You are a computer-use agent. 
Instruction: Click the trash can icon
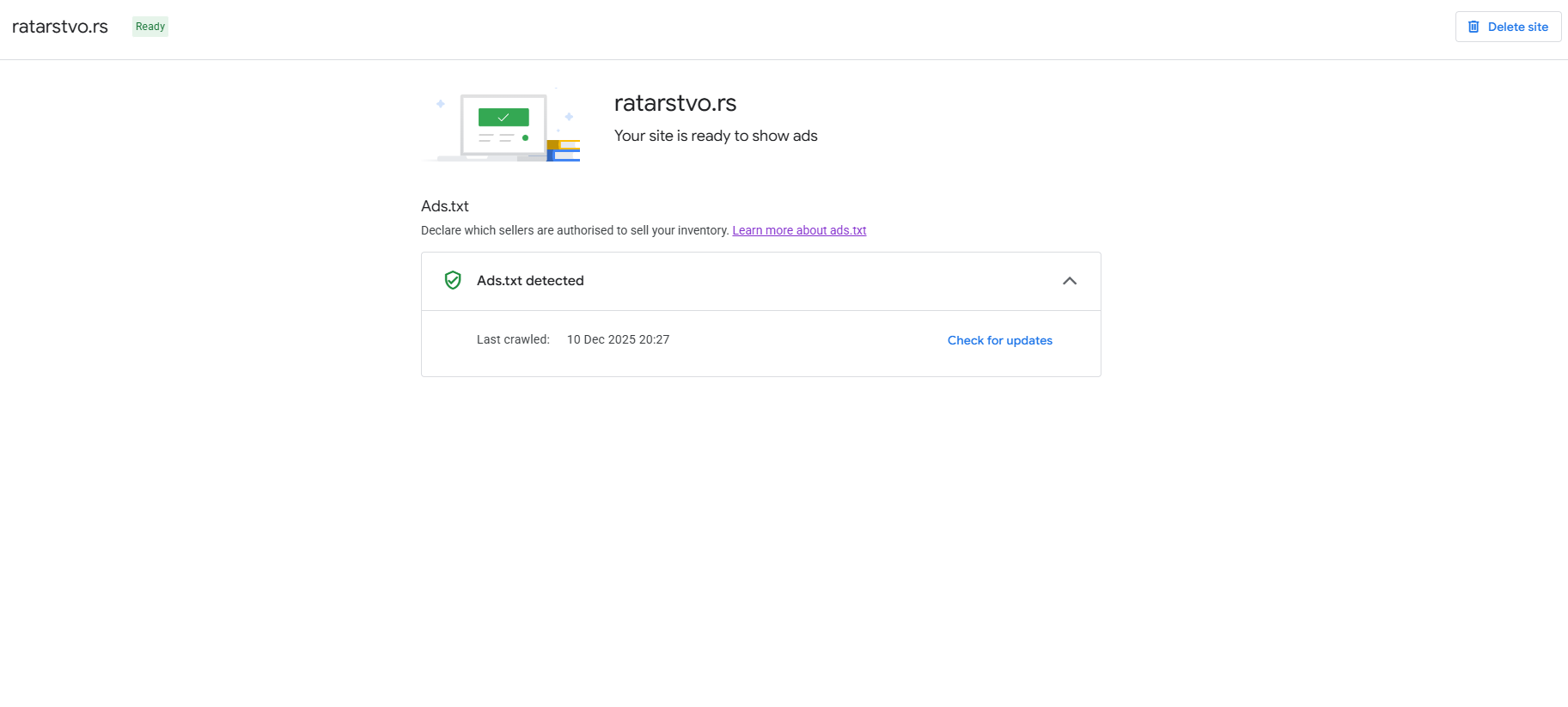[1473, 27]
